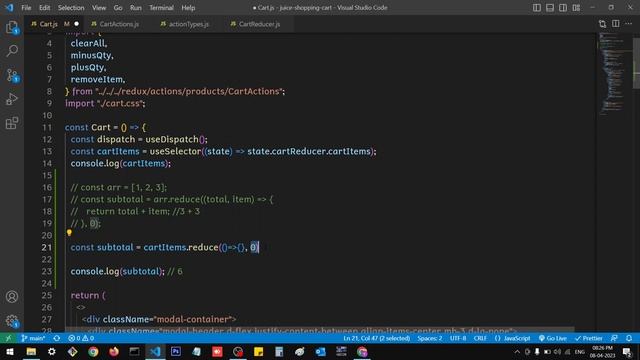Click 'cartItems.reduce' on line 21

[x=181, y=247]
